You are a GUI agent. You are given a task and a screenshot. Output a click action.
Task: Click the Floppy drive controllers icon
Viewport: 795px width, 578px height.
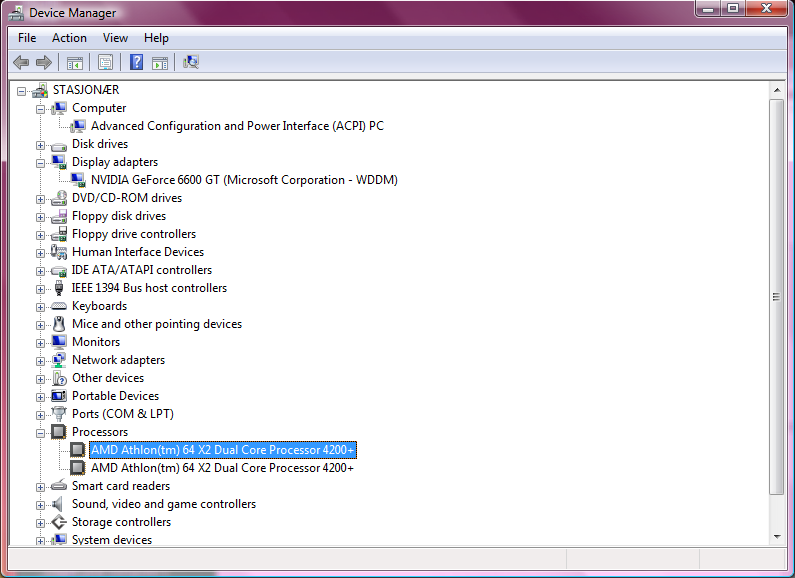click(59, 234)
